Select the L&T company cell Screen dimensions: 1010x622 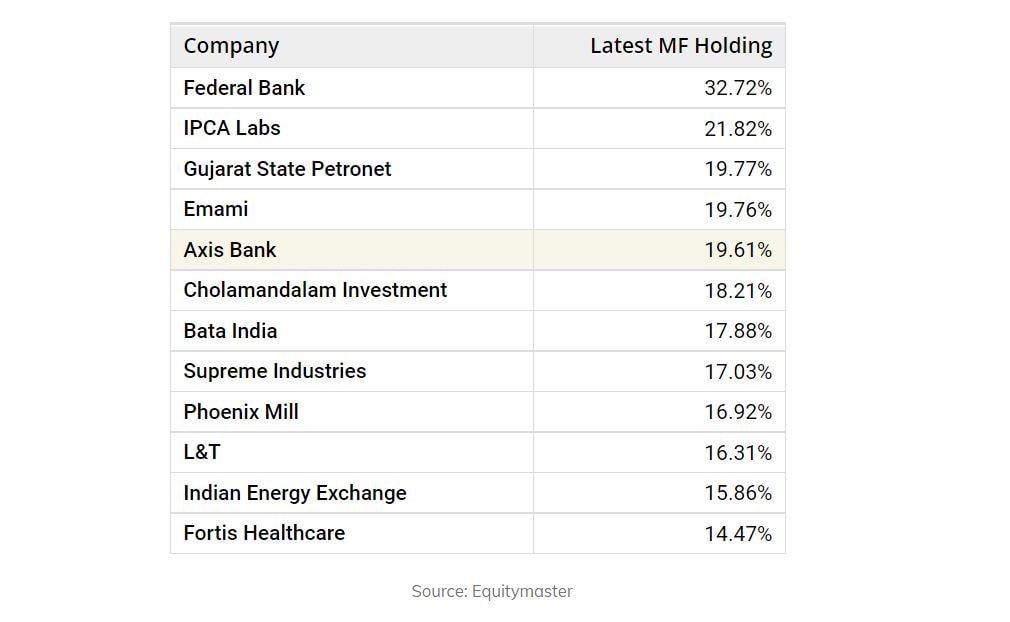tap(202, 452)
